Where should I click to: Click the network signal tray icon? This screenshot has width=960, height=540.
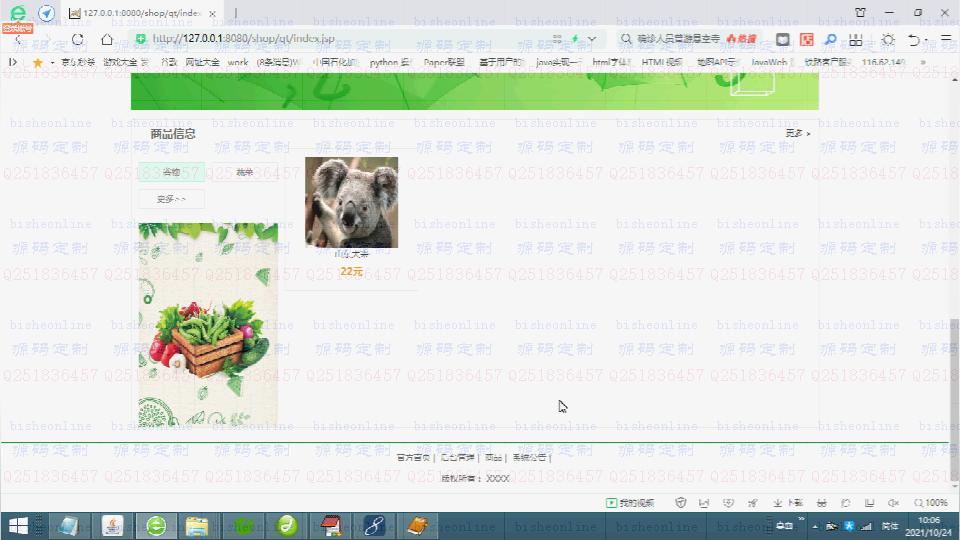(866, 526)
